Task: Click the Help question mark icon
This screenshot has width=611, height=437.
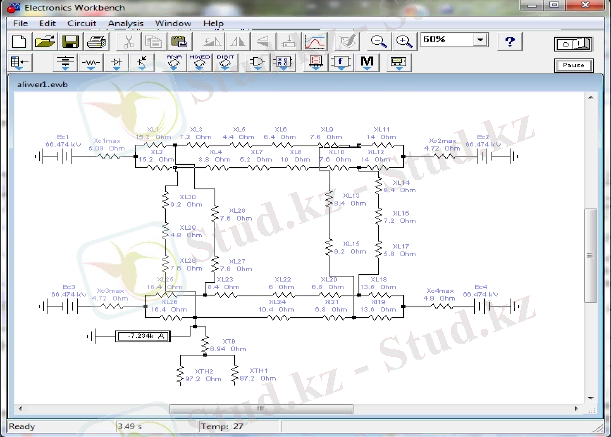Action: point(511,42)
